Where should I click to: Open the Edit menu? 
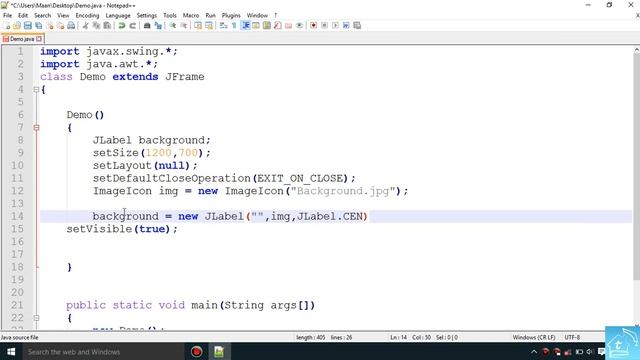coord(23,15)
